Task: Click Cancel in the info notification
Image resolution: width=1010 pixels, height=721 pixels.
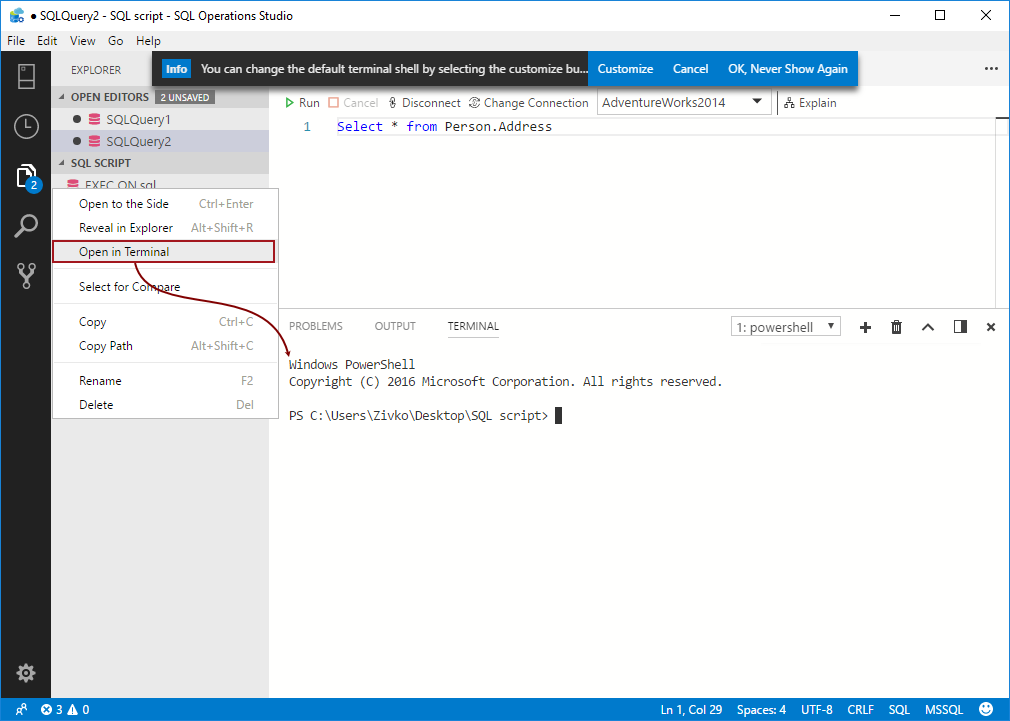Action: click(x=691, y=69)
